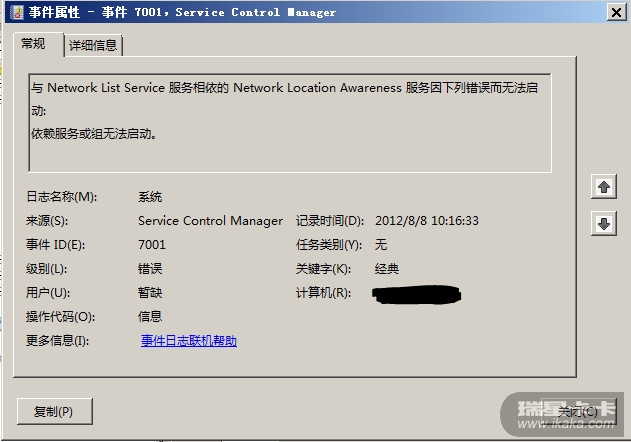
Task: Open the 事件日志联机帮助 link
Action: 189,341
